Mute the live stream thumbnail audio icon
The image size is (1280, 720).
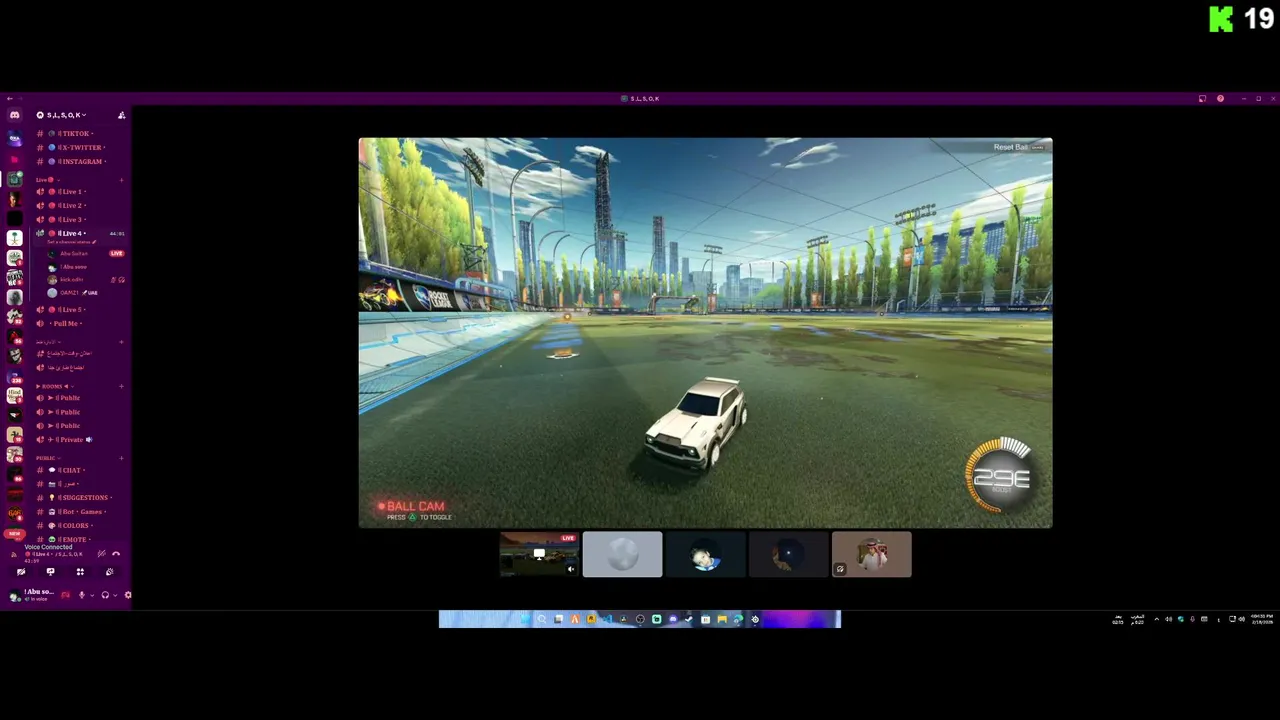[571, 569]
